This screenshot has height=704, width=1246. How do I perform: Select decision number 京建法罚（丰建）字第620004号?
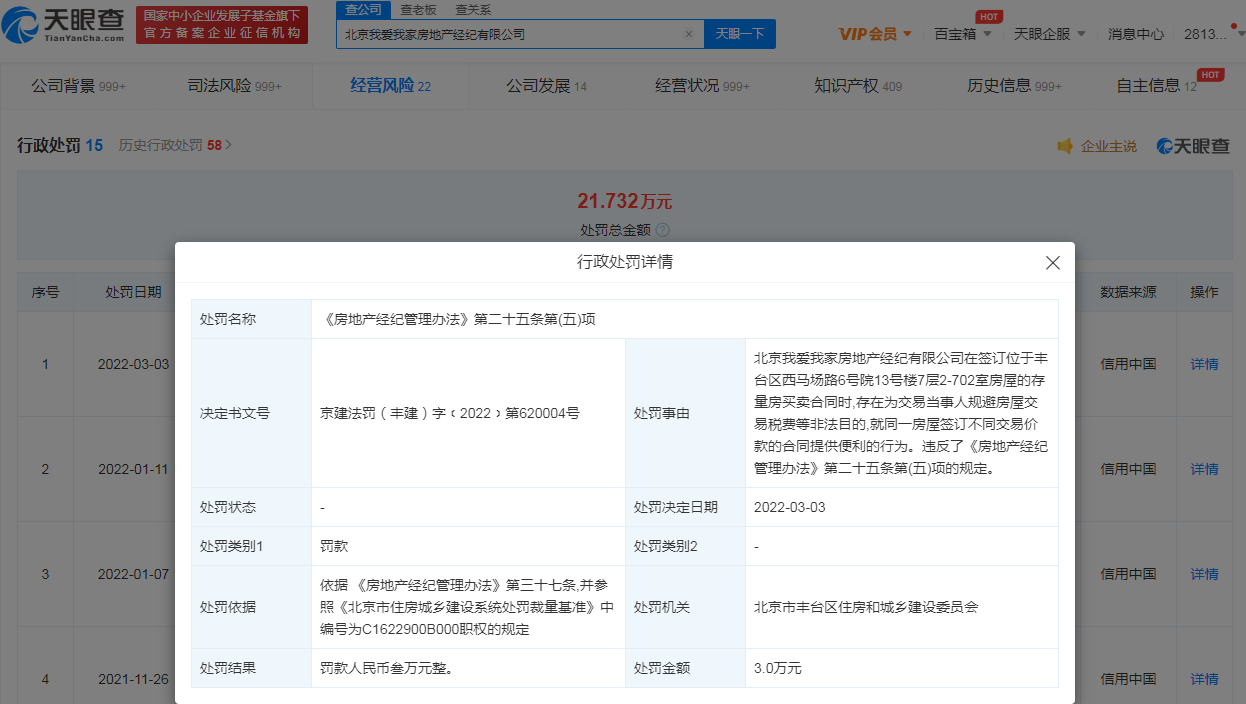(x=450, y=412)
